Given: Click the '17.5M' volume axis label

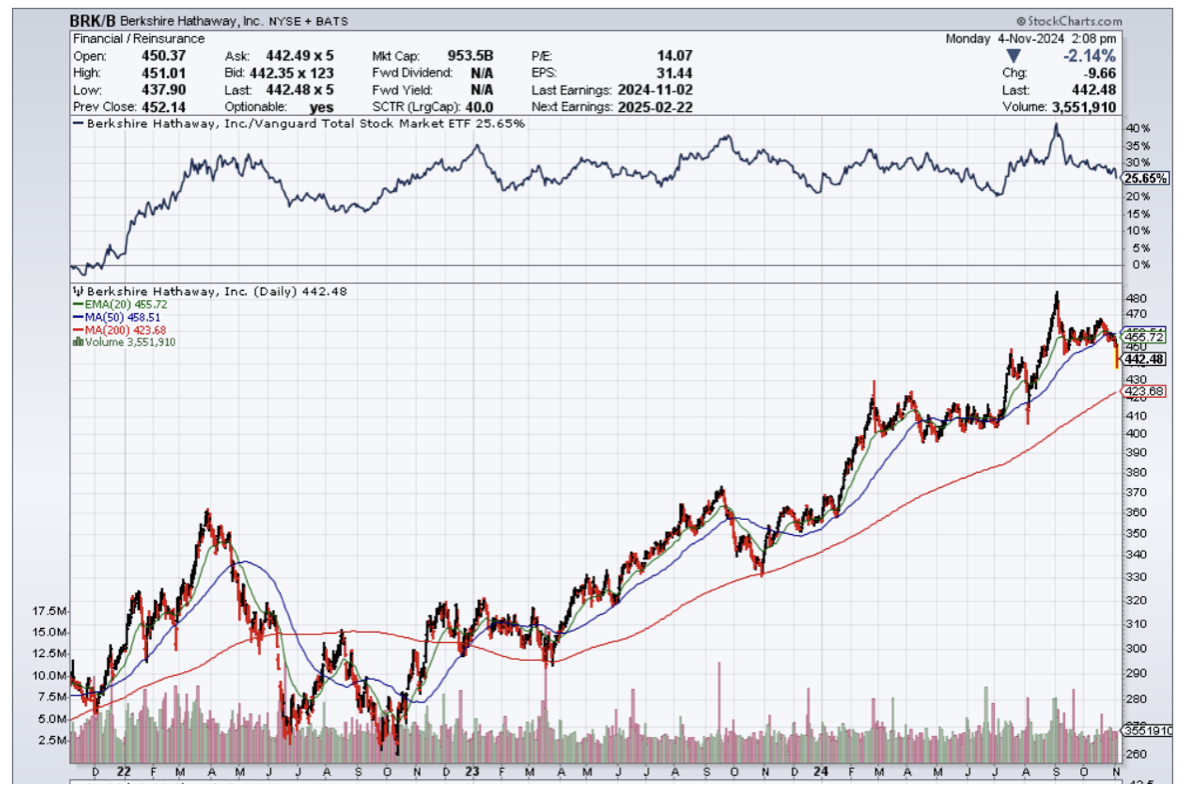Looking at the screenshot, I should 48,611.
